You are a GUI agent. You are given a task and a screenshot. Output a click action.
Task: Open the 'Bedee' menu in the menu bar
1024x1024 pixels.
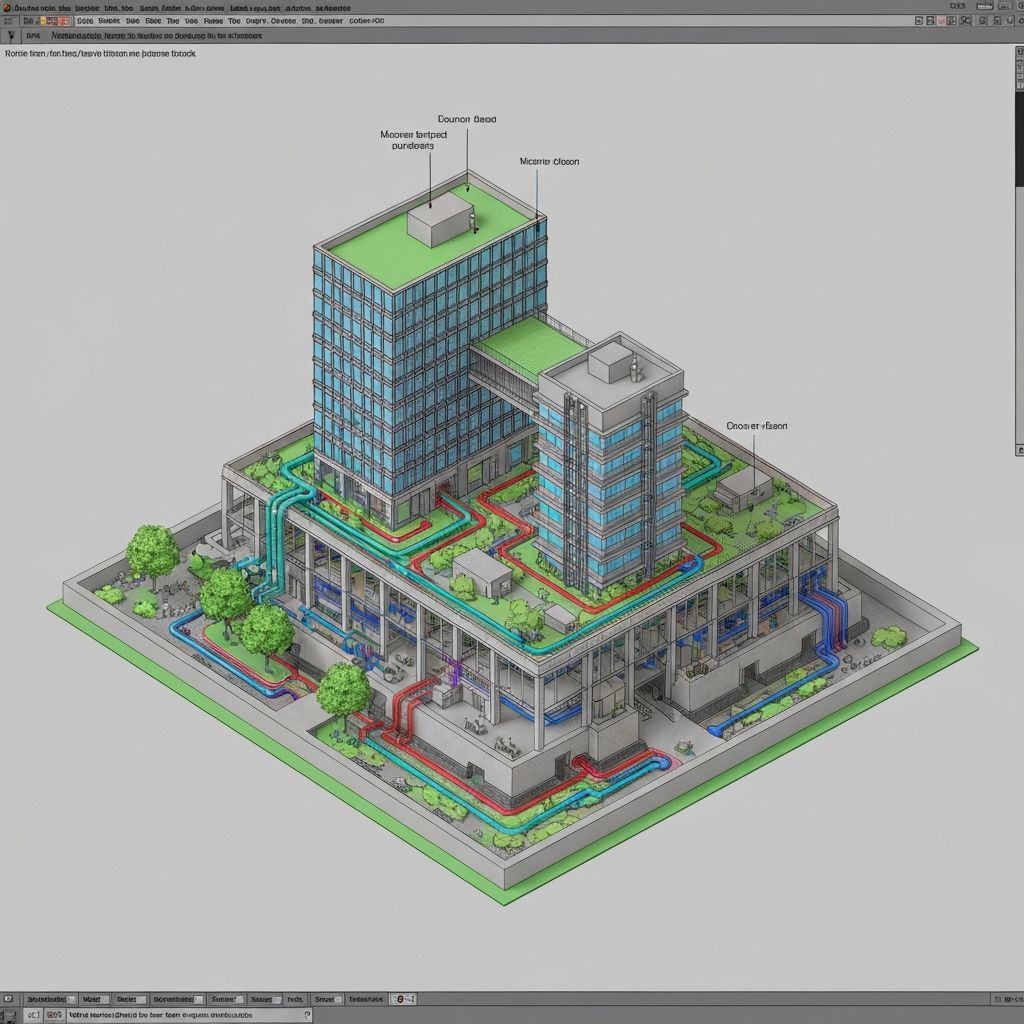tap(87, 6)
